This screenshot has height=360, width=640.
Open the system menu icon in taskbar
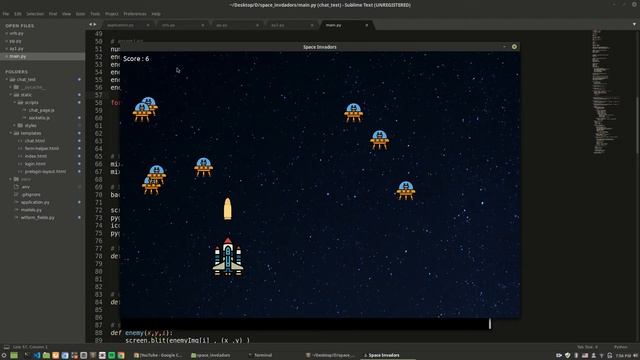coord(4,356)
